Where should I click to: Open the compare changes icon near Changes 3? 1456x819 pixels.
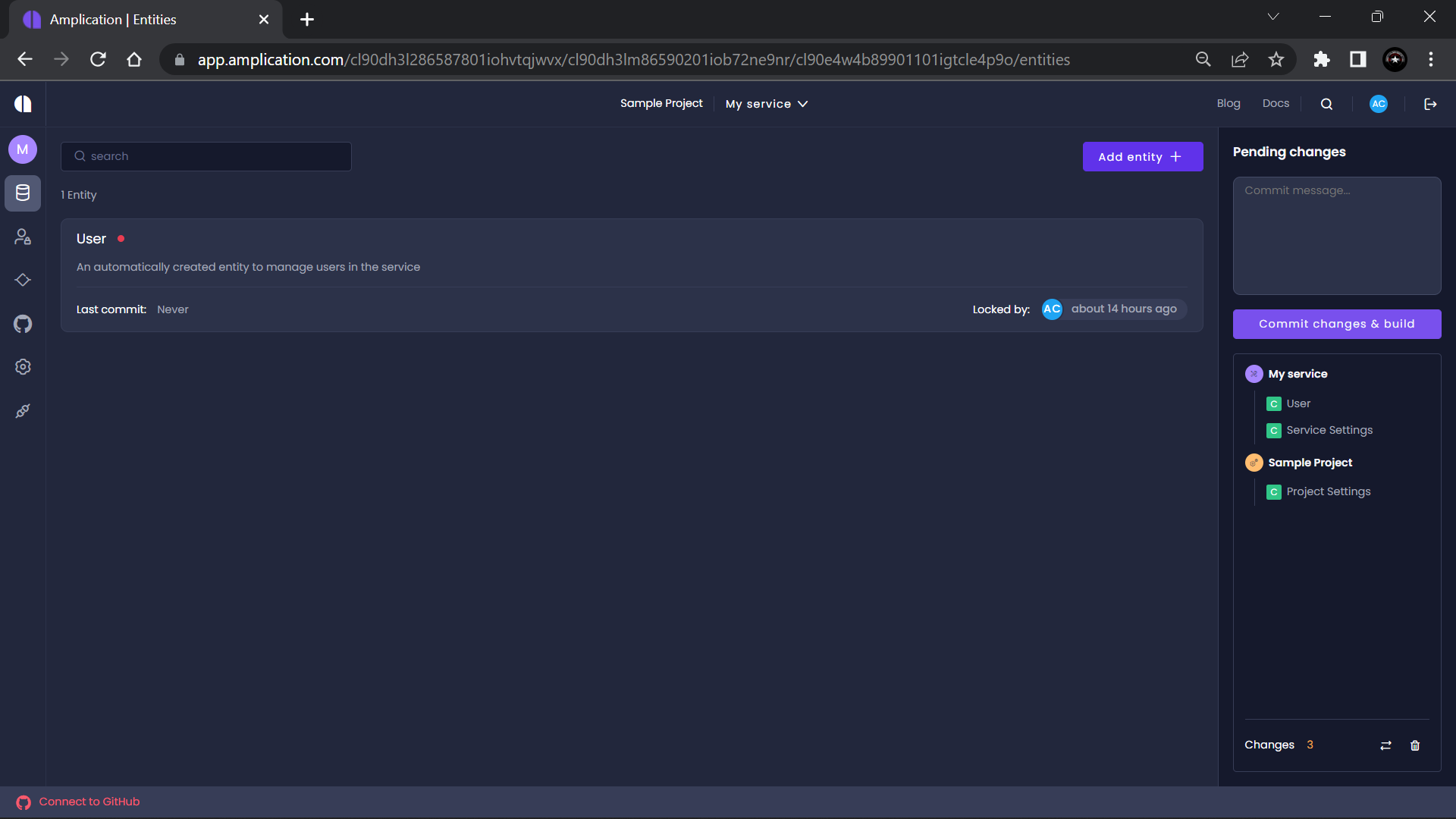(1385, 745)
